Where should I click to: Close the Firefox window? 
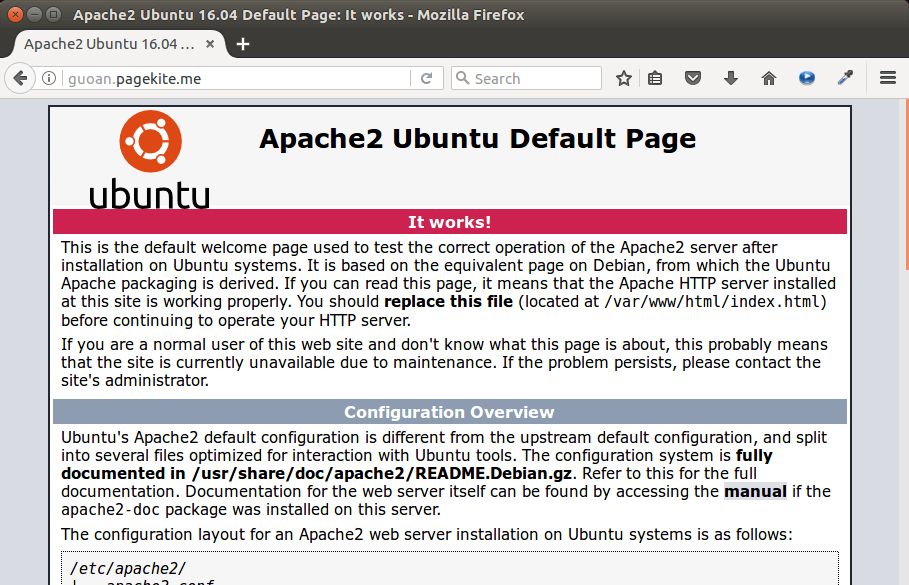coord(15,15)
